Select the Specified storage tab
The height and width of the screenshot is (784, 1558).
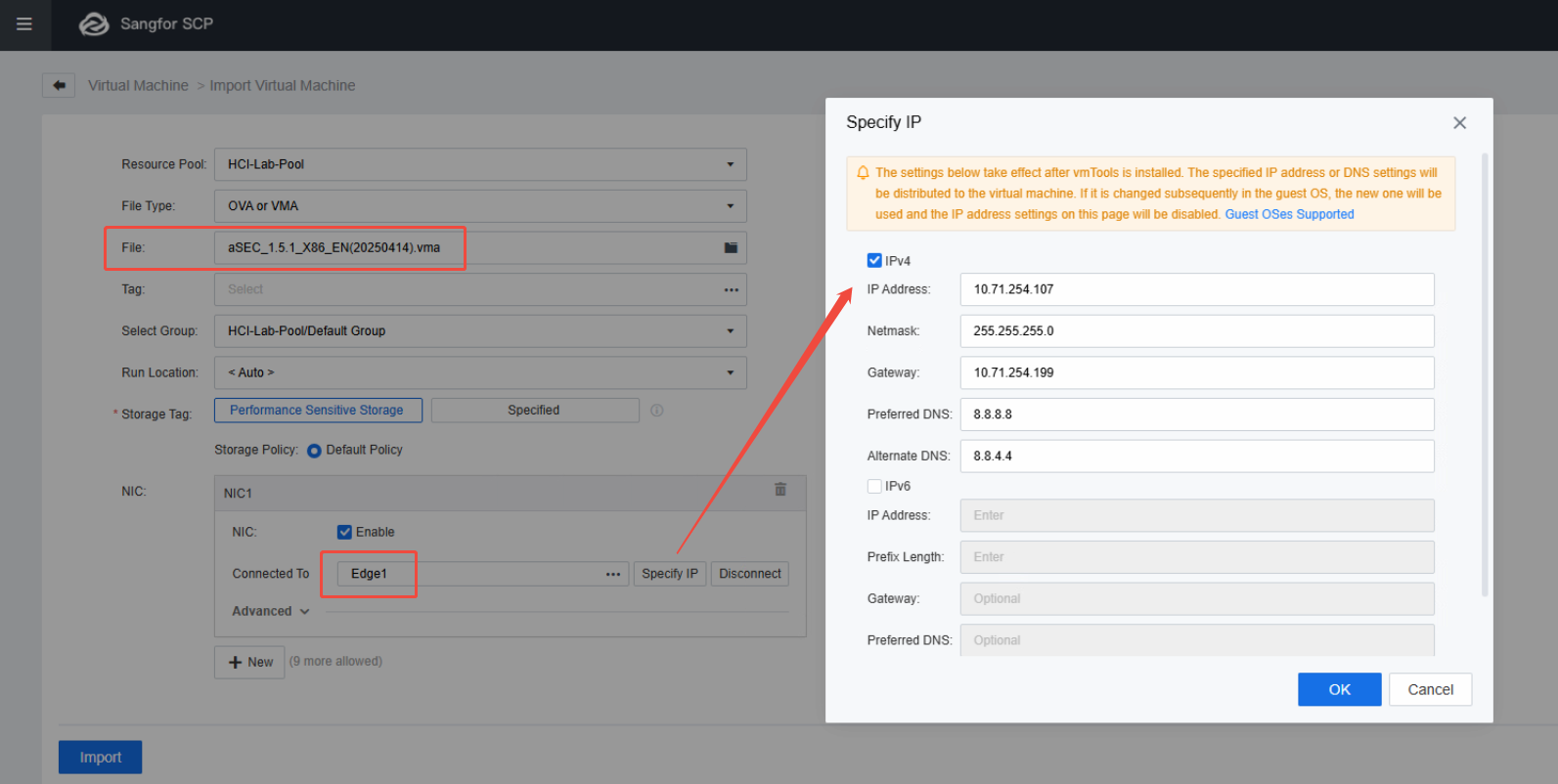coord(535,411)
